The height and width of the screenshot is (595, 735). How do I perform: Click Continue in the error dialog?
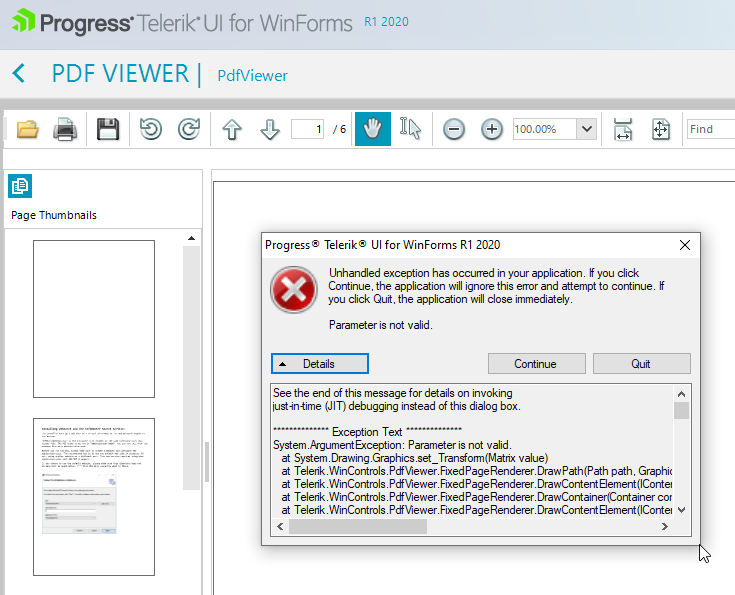537,364
